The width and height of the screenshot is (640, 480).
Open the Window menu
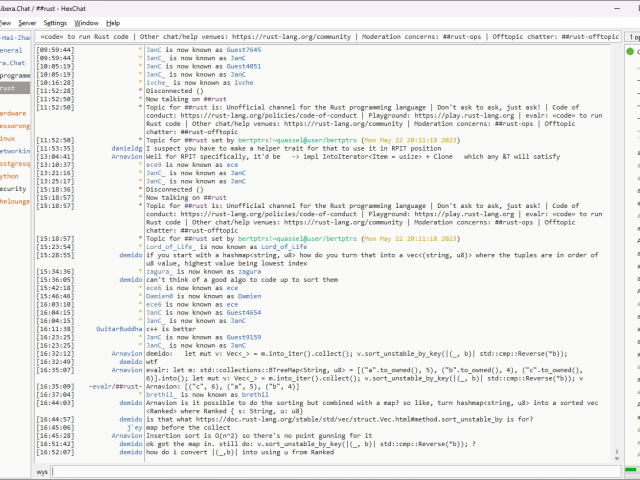pyautogui.click(x=87, y=22)
